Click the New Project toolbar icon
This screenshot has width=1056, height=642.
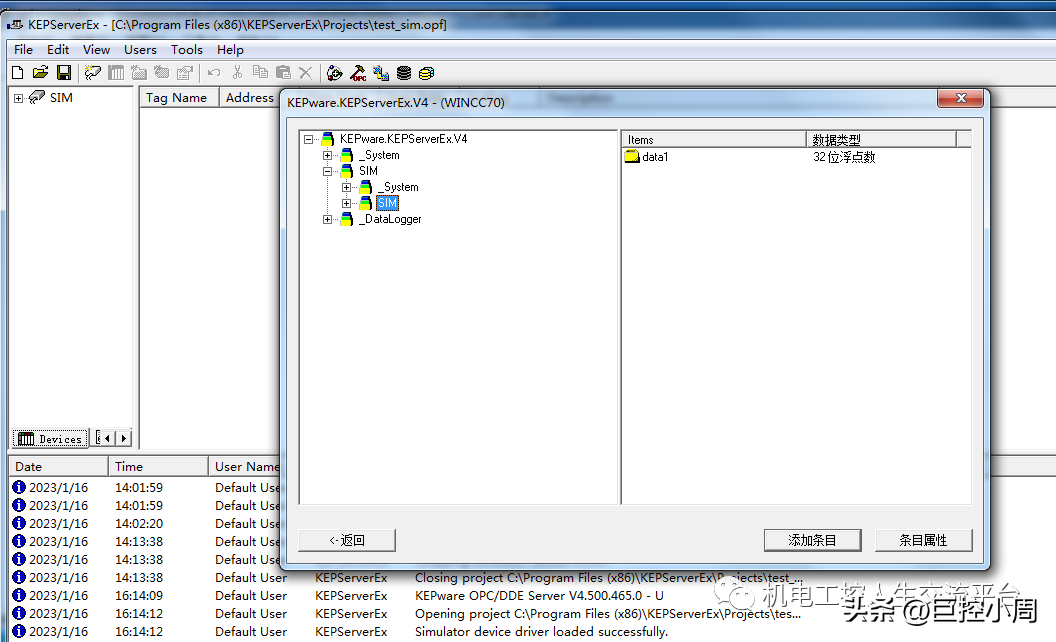17,73
